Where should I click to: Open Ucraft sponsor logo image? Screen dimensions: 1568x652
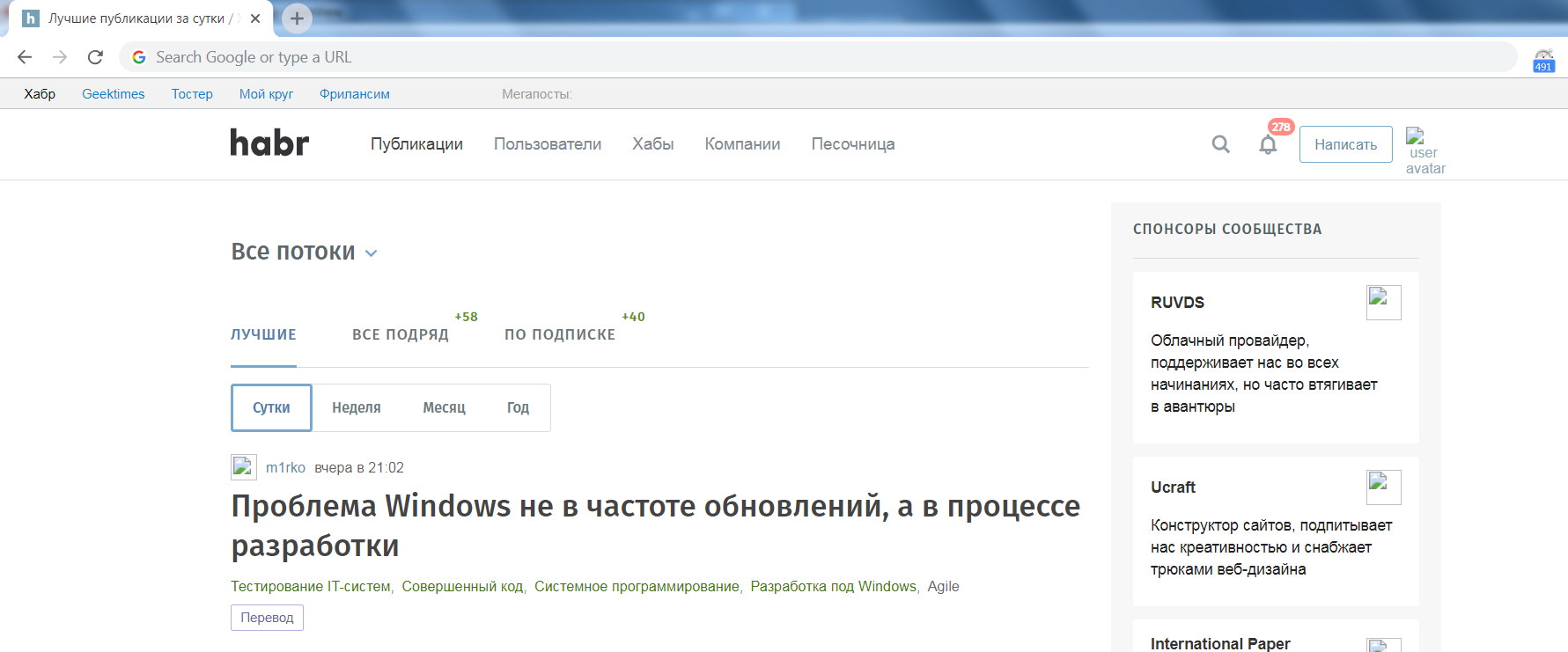click(x=1383, y=487)
